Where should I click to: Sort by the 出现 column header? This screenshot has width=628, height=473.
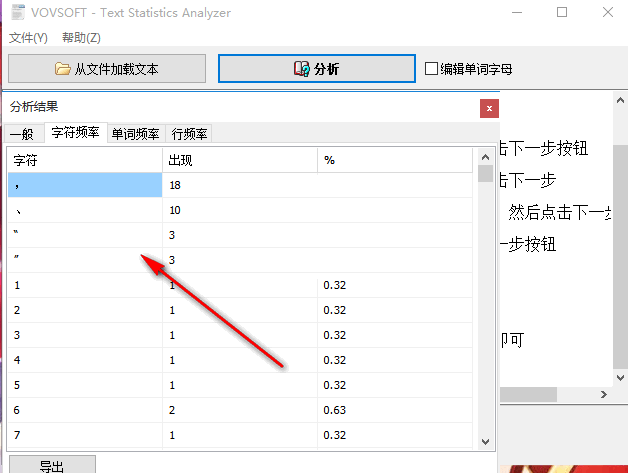(240, 160)
